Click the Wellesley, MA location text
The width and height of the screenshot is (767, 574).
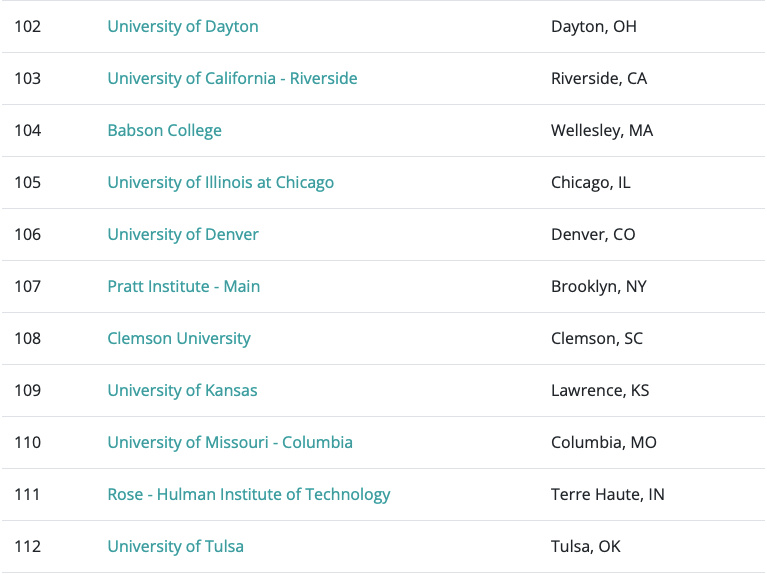coord(602,131)
